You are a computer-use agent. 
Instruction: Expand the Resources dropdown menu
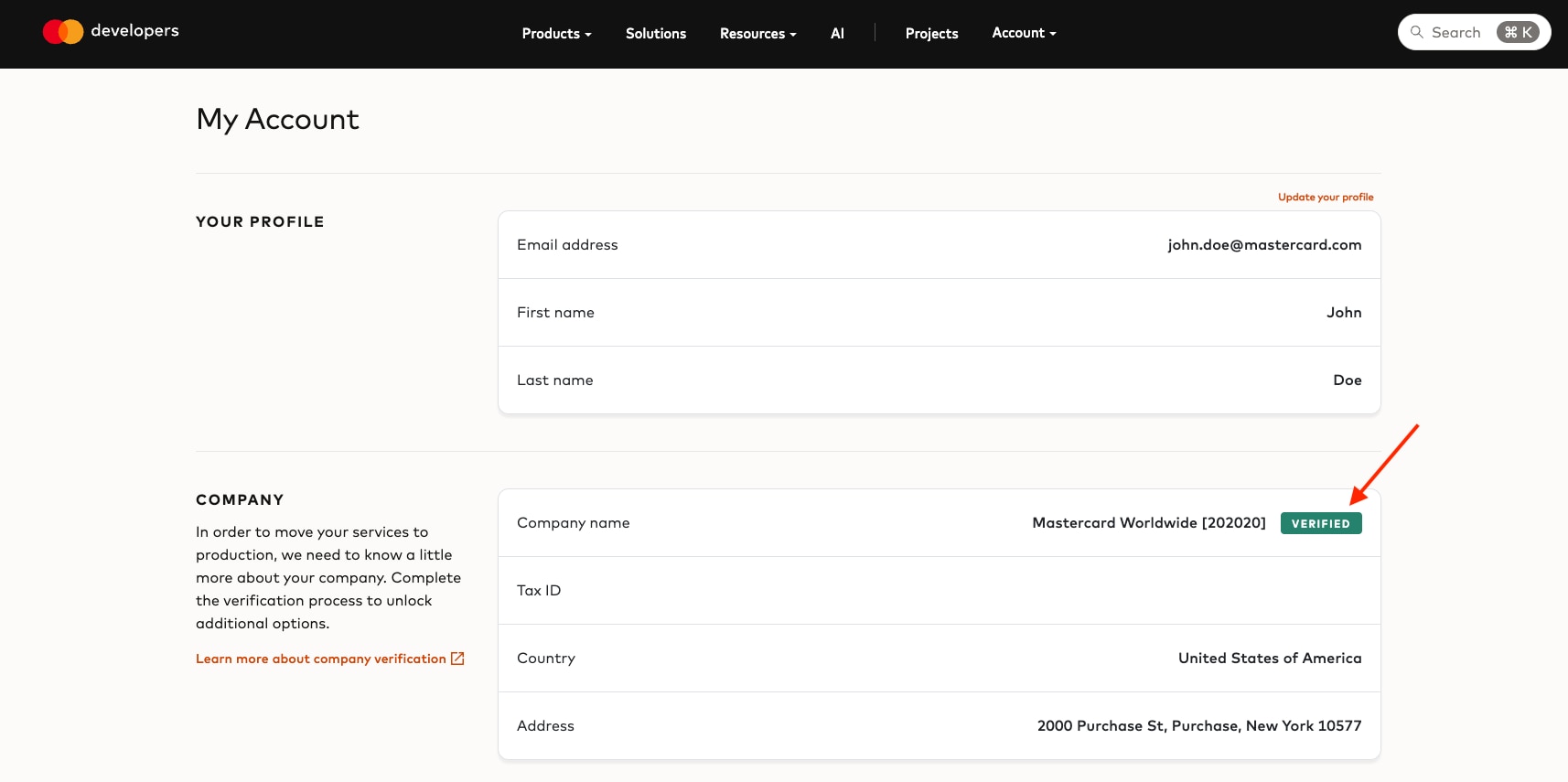tap(757, 33)
